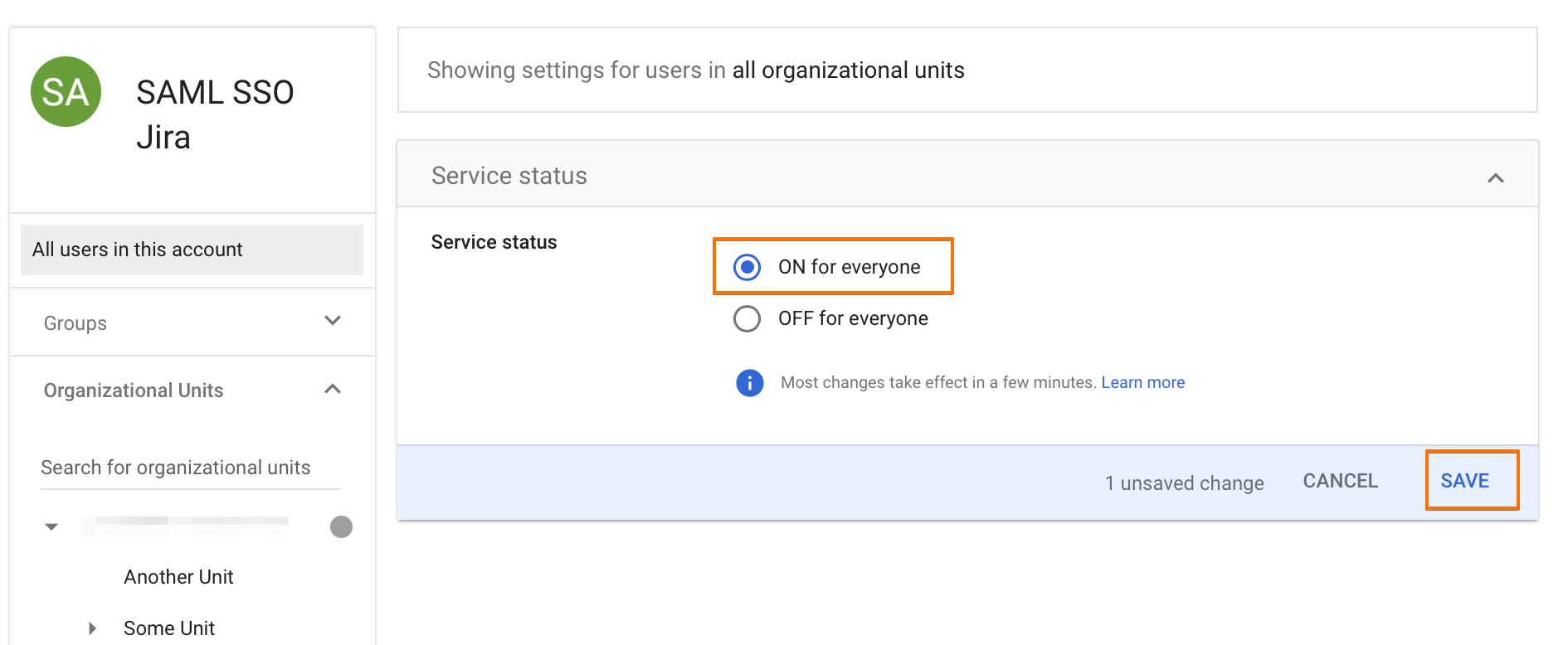Expand the Some Unit tree node
Image resolution: width=1568 pixels, height=645 pixels.
click(92, 628)
